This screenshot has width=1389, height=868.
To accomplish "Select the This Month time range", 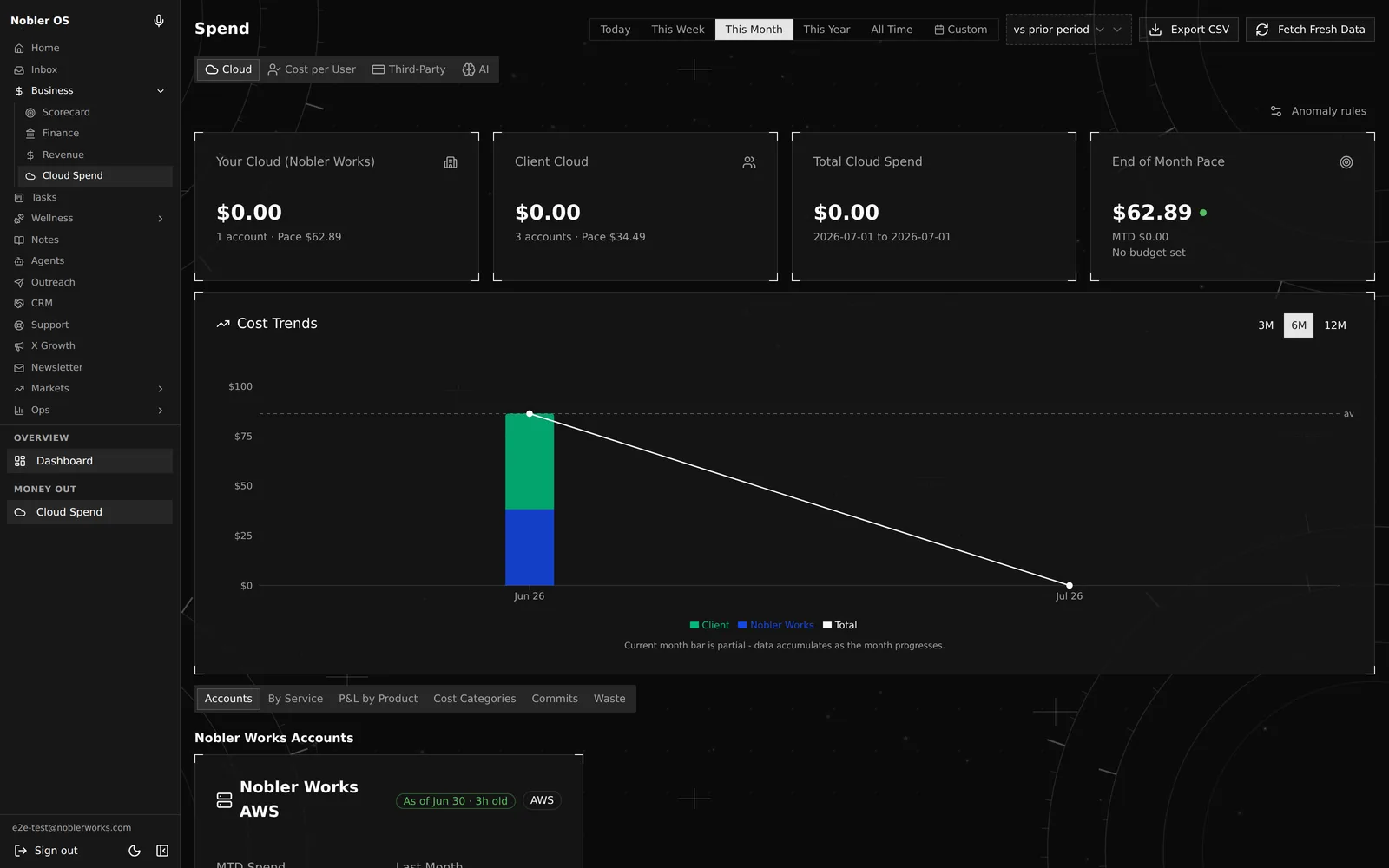I will point(754,30).
